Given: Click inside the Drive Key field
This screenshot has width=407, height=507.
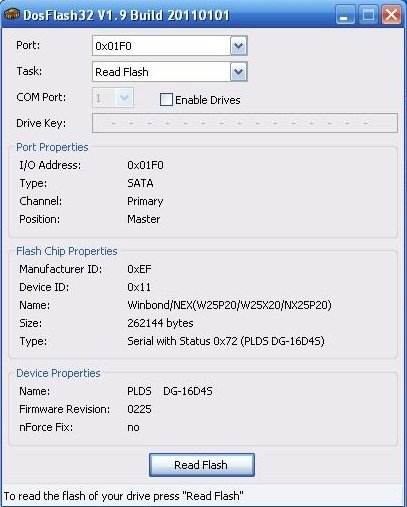Looking at the screenshot, I should pos(245,123).
